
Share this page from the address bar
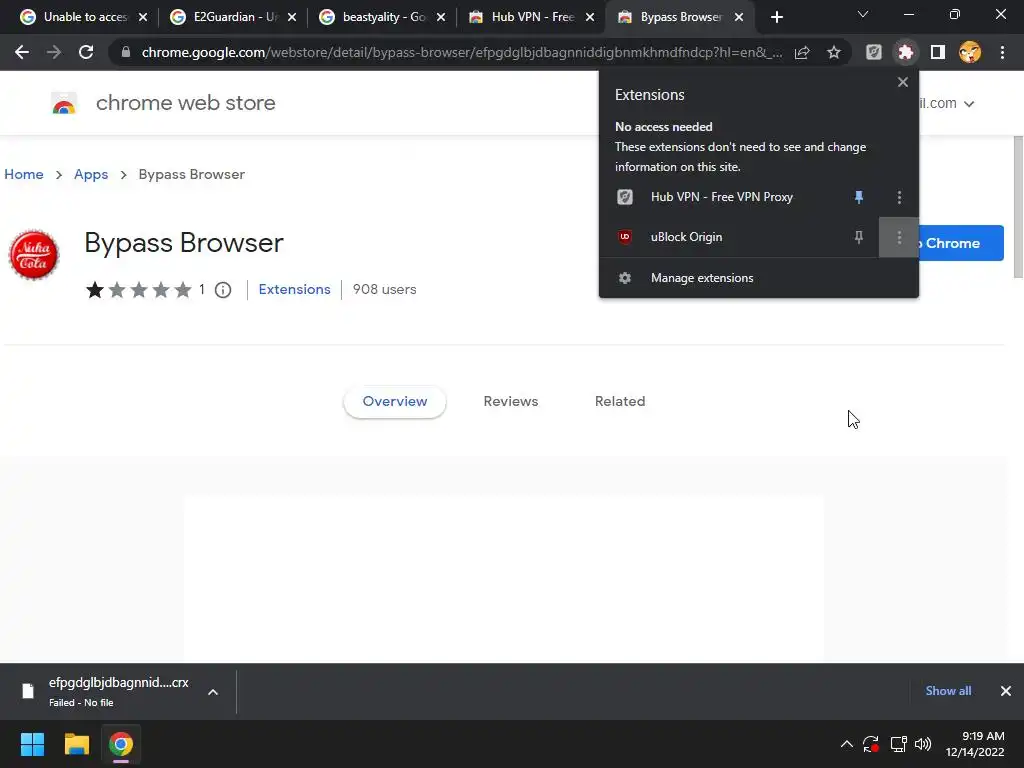coord(802,52)
